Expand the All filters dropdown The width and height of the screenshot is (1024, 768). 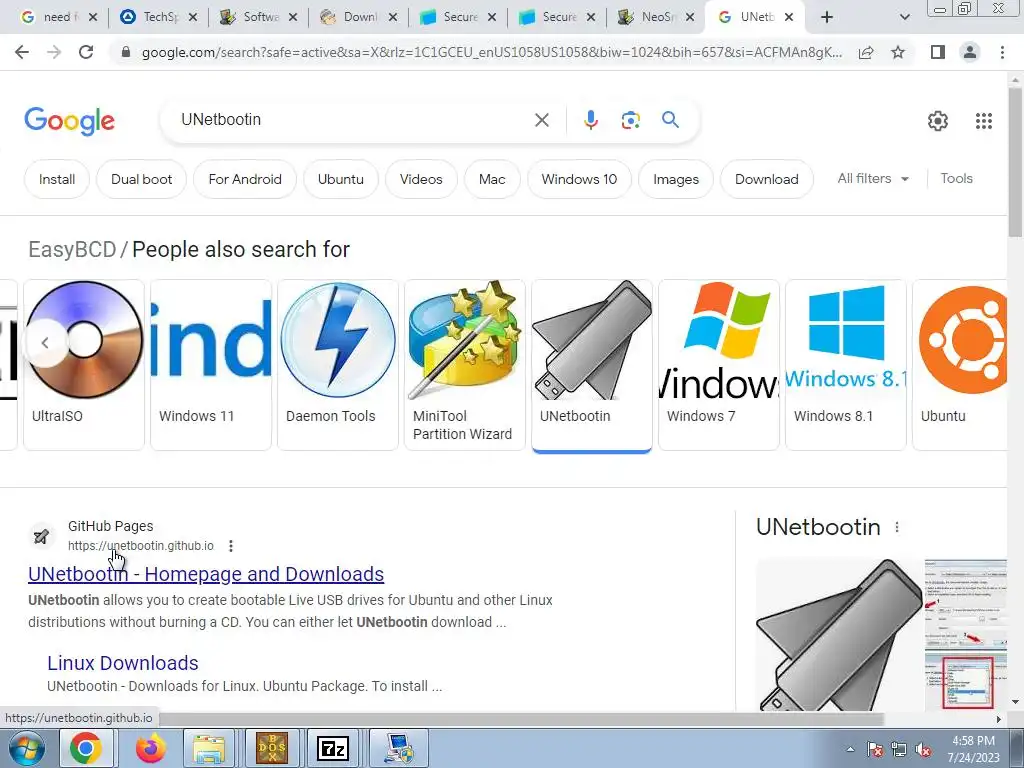pos(873,178)
